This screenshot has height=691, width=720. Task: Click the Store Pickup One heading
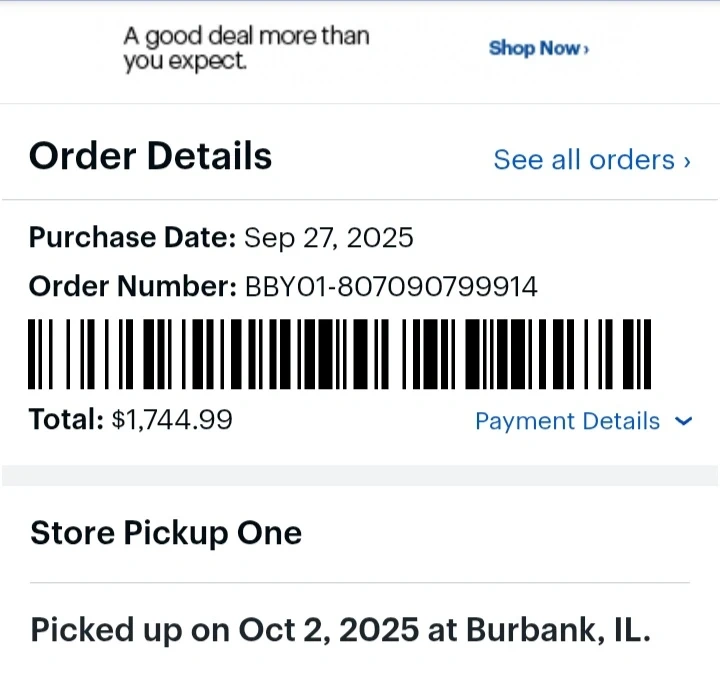point(166,533)
